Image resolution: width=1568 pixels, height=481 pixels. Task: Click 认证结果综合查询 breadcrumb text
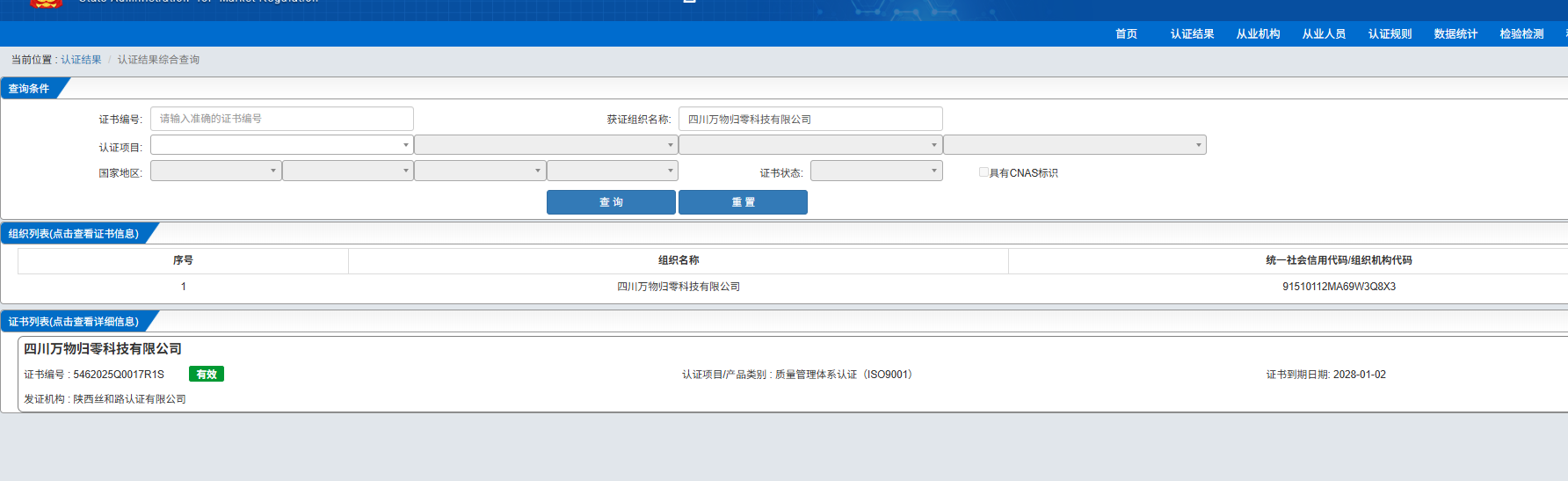pos(158,60)
